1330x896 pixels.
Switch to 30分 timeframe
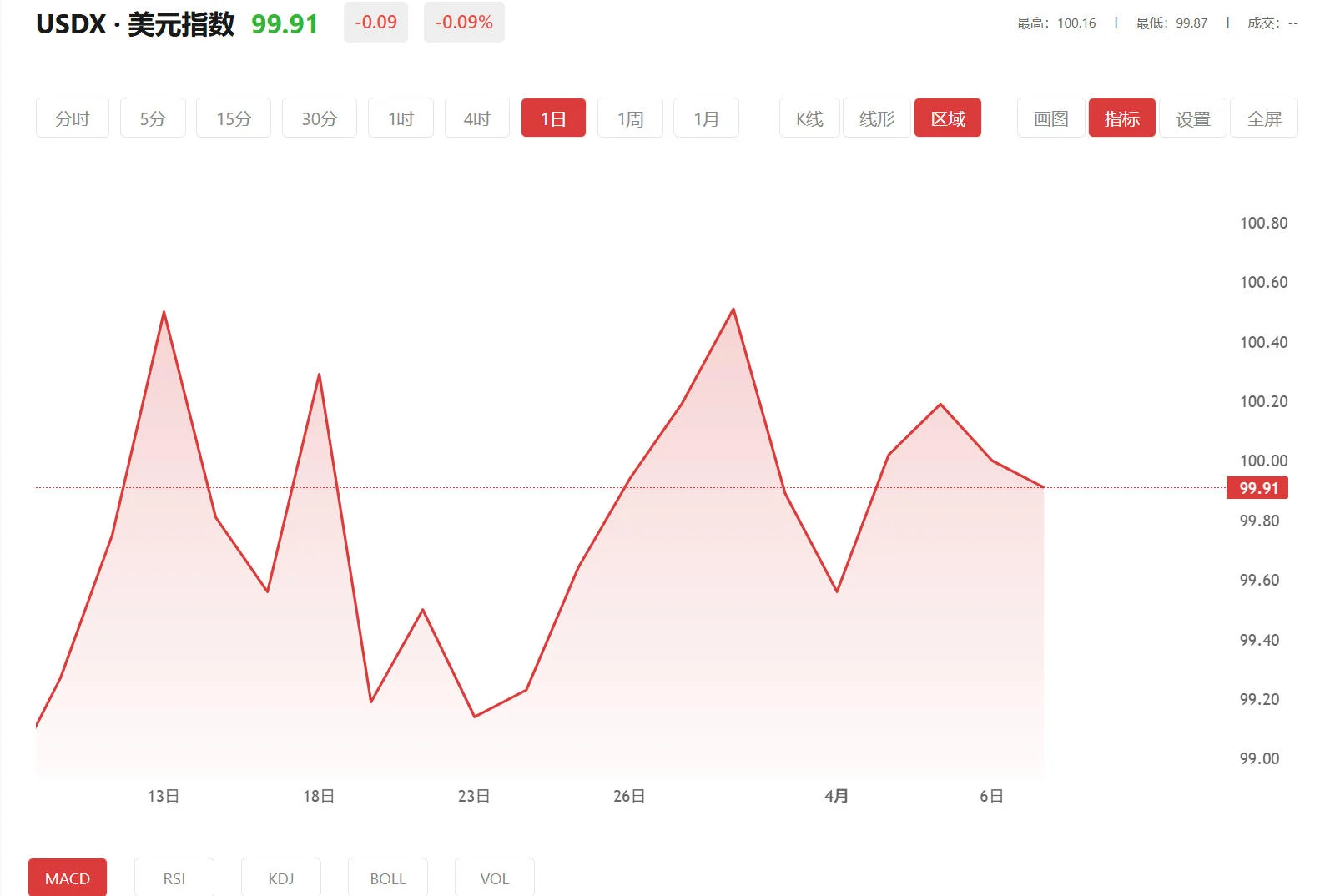(x=319, y=118)
